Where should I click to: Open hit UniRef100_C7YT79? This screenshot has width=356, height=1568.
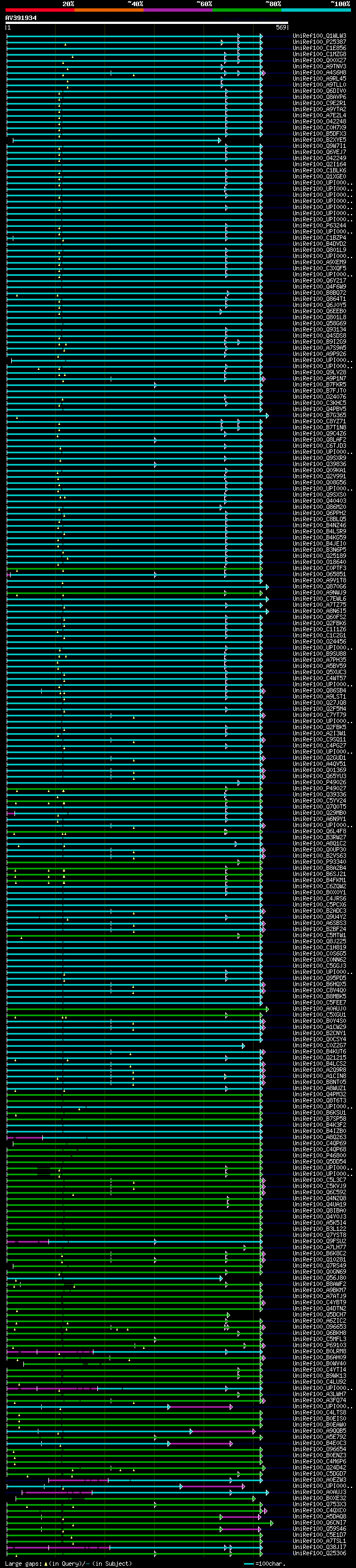(319, 715)
